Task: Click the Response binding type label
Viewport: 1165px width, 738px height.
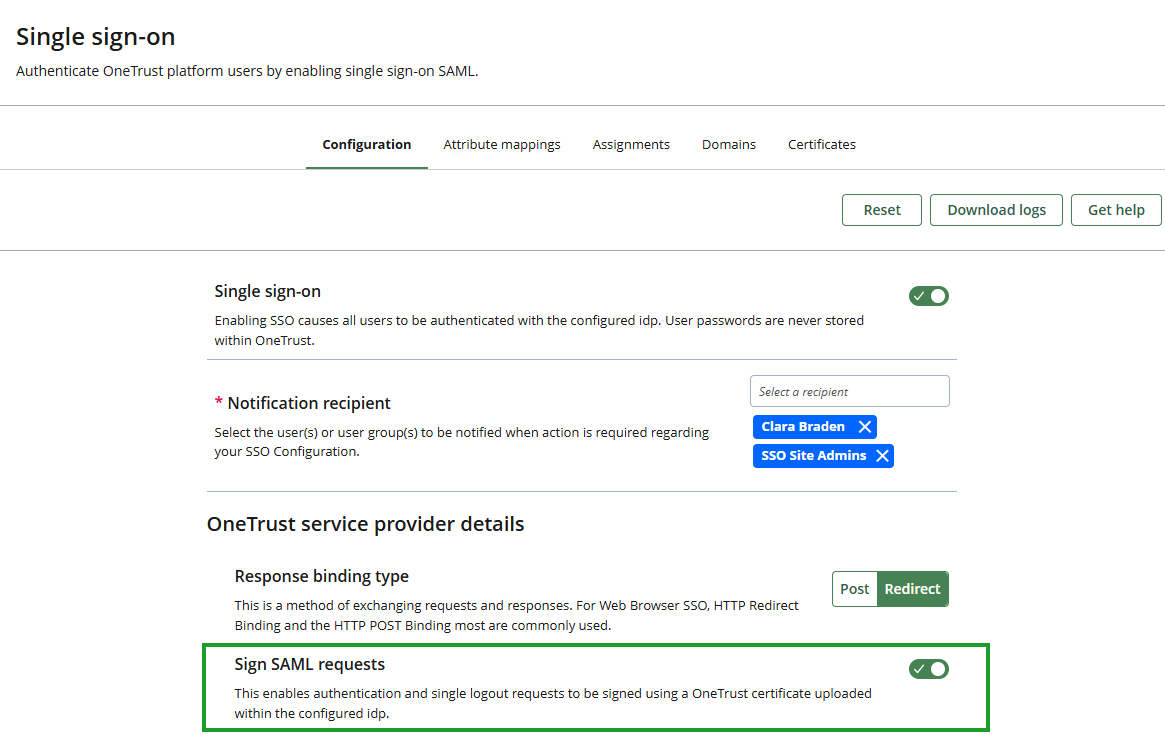Action: click(322, 576)
